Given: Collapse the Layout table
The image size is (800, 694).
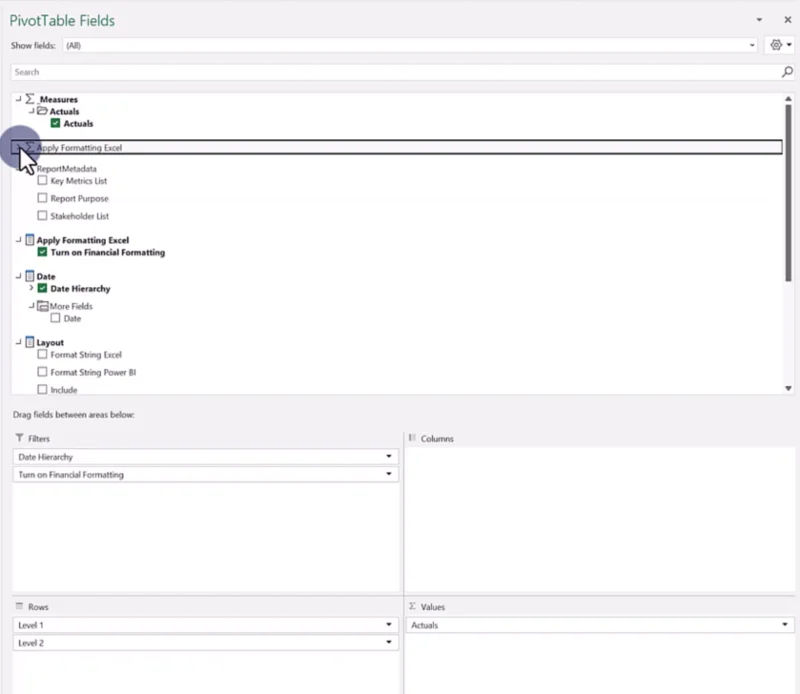Looking at the screenshot, I should 18,341.
